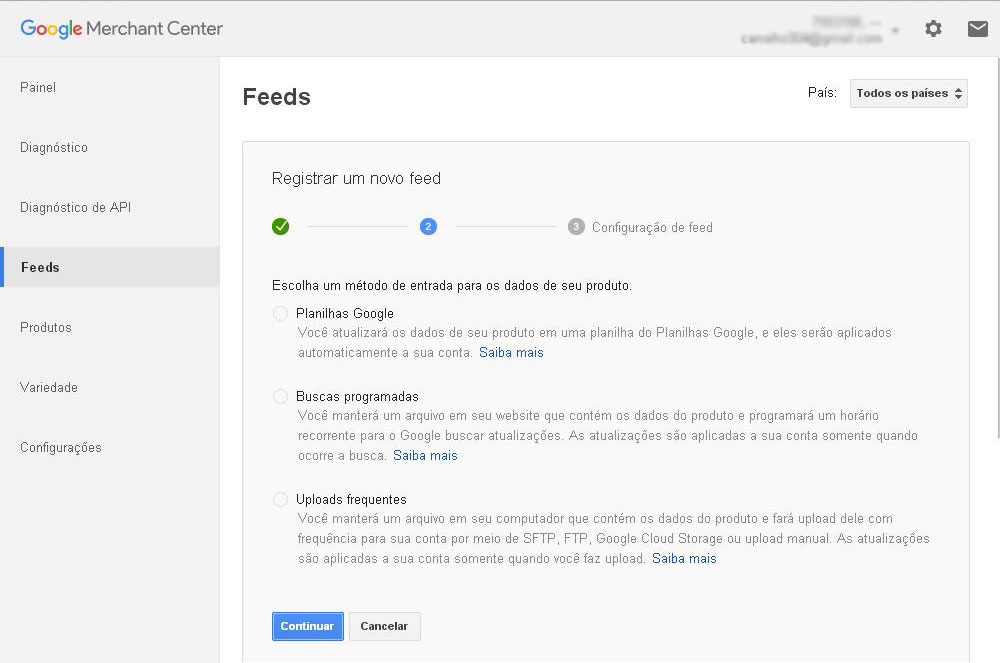Screen dimensions: 1000x663
Task: Open Produtos in the sidebar
Action: [46, 328]
